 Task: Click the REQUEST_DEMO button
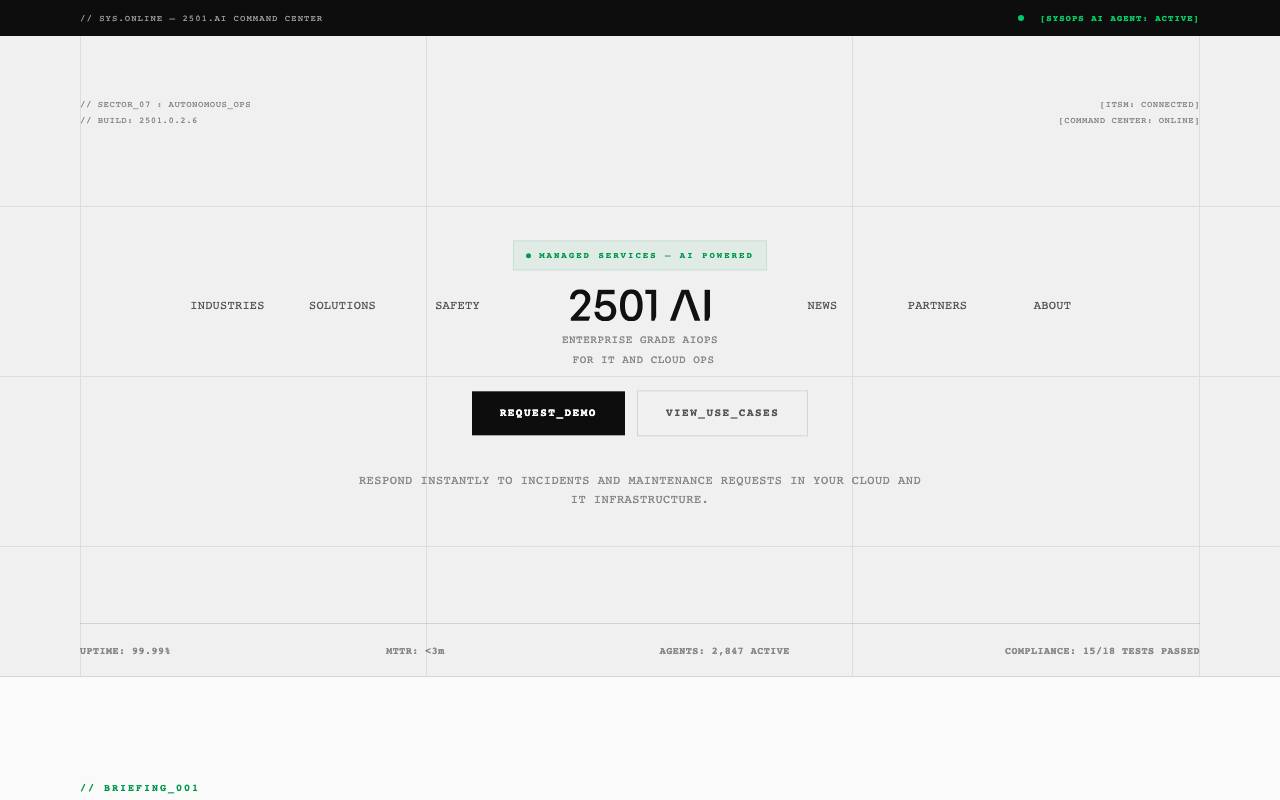(548, 413)
